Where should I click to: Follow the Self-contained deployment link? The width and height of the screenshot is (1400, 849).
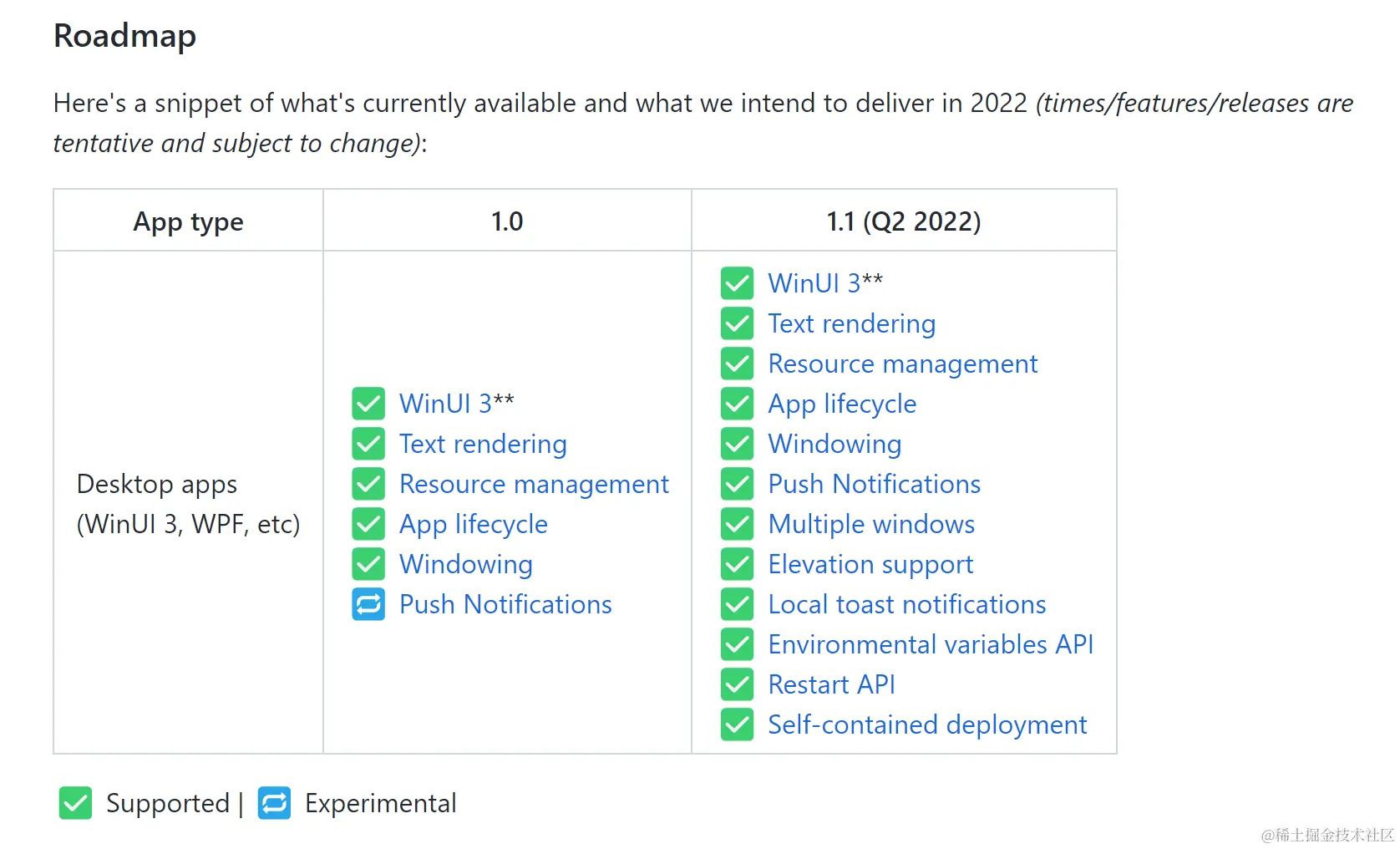pyautogui.click(x=927, y=724)
